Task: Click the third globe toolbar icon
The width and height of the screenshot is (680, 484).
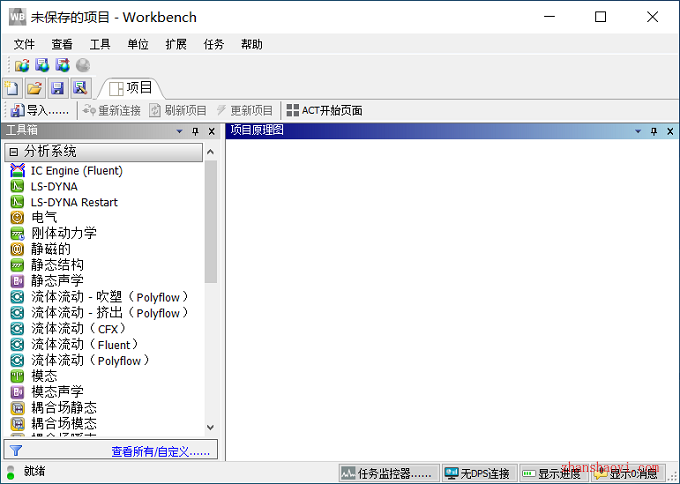Action: (x=62, y=65)
